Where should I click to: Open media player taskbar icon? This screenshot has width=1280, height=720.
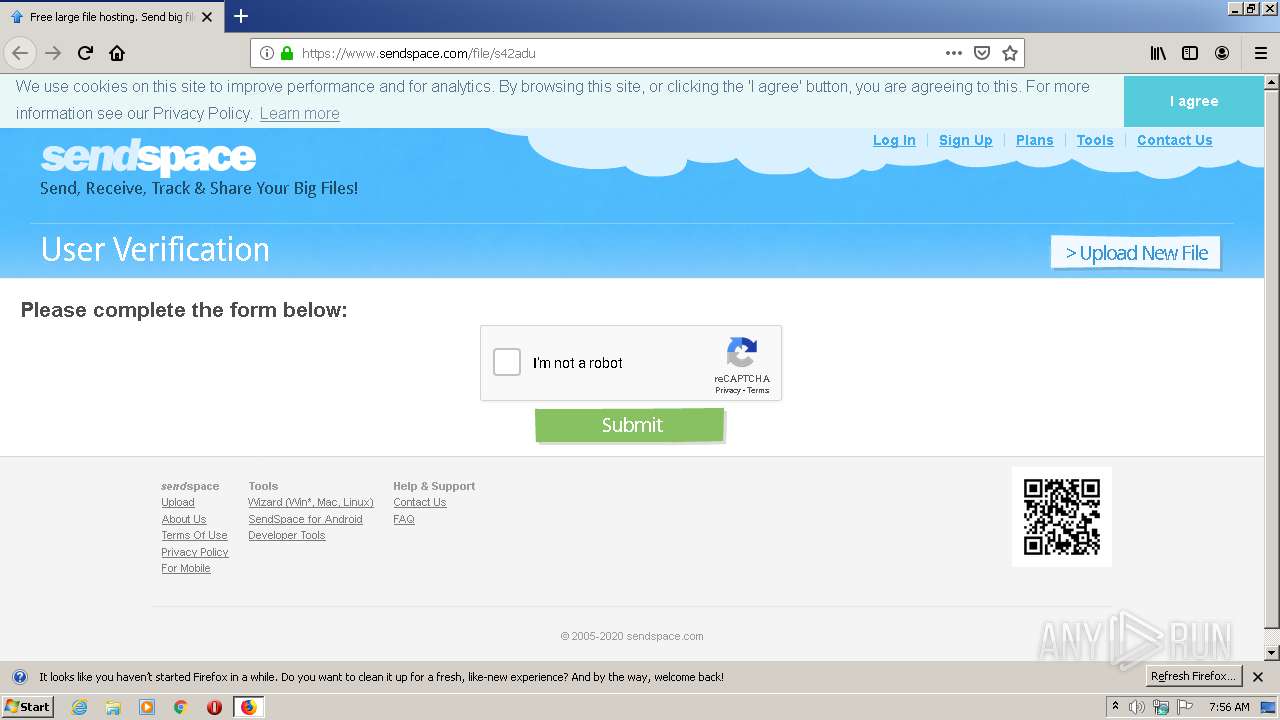click(147, 707)
